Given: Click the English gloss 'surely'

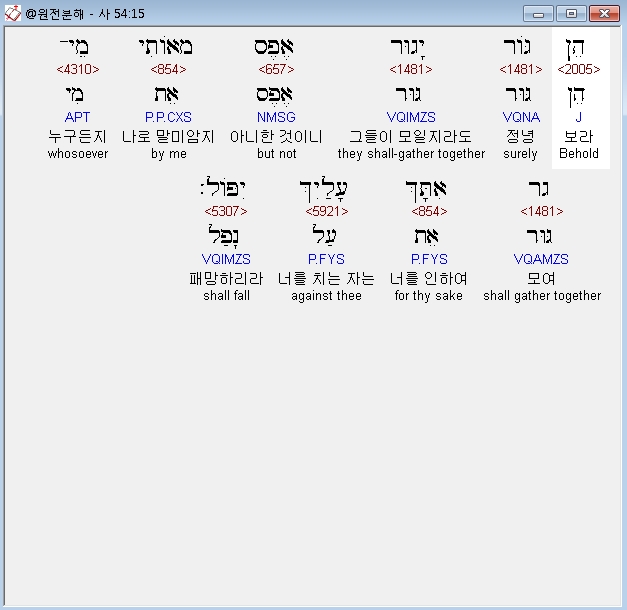Looking at the screenshot, I should (x=520, y=154).
